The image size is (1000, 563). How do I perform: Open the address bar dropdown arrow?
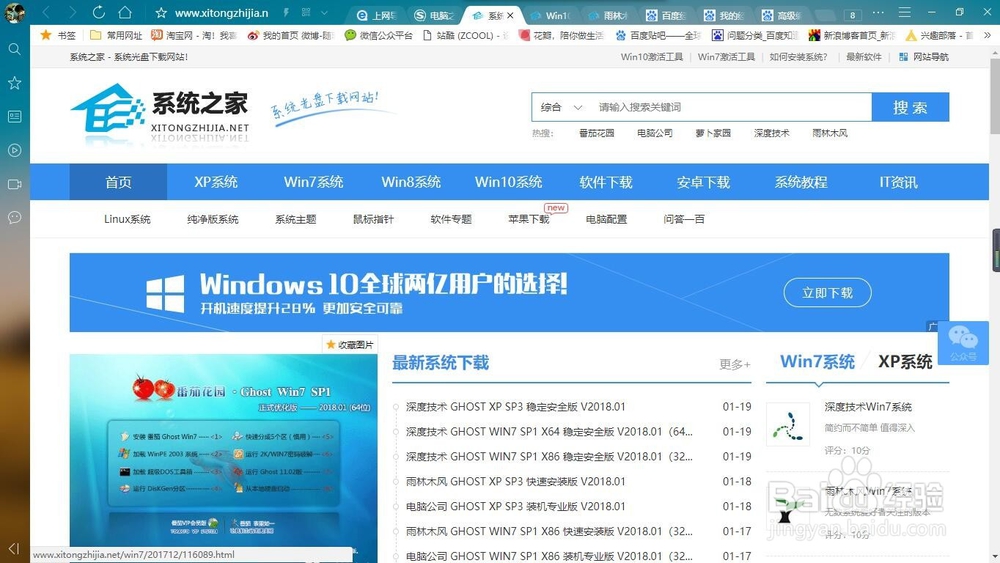(x=325, y=13)
